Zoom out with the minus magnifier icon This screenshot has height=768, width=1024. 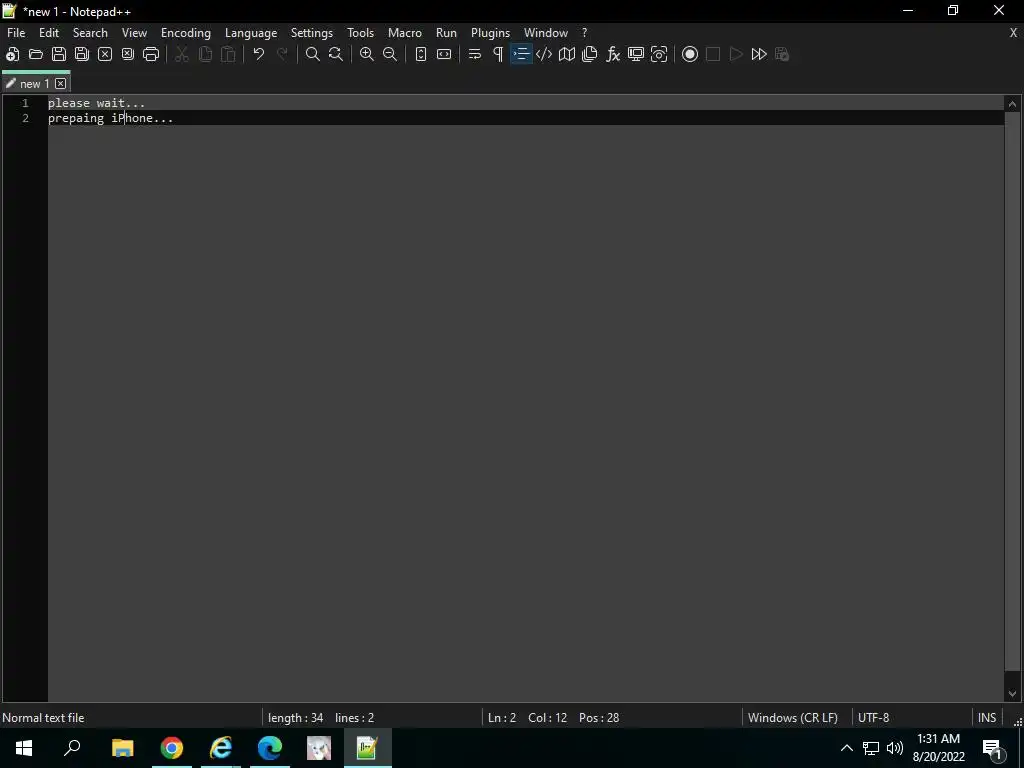click(390, 54)
